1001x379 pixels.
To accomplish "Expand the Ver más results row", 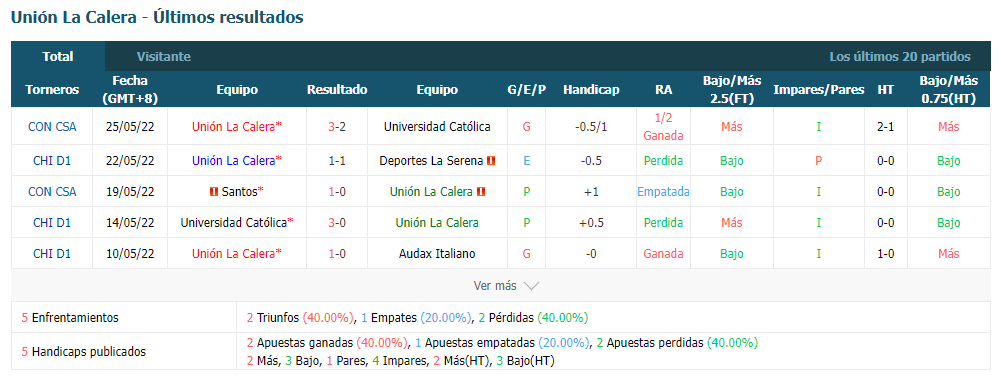I will coord(500,286).
